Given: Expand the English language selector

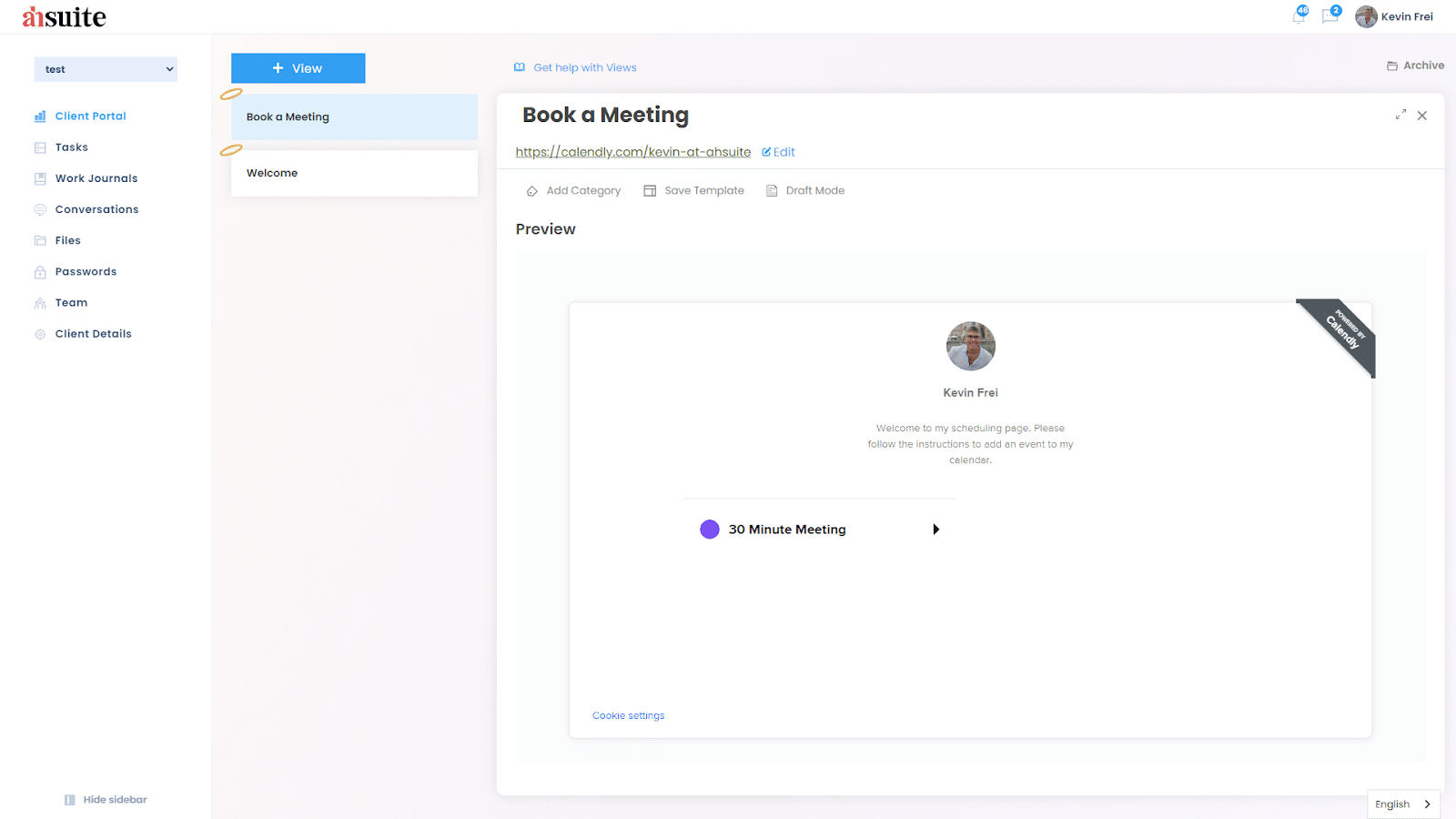Looking at the screenshot, I should point(1403,804).
